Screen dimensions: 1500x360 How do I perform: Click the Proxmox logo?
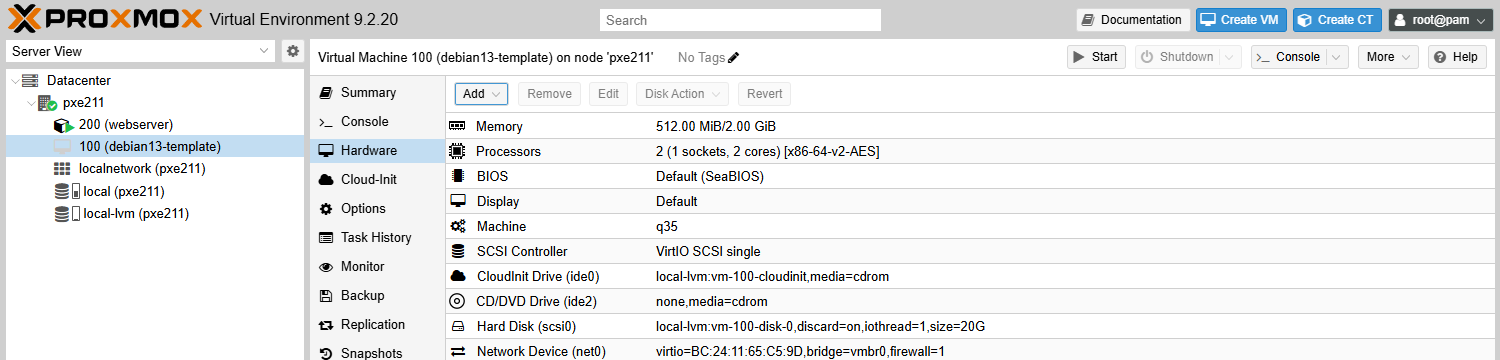(x=105, y=19)
